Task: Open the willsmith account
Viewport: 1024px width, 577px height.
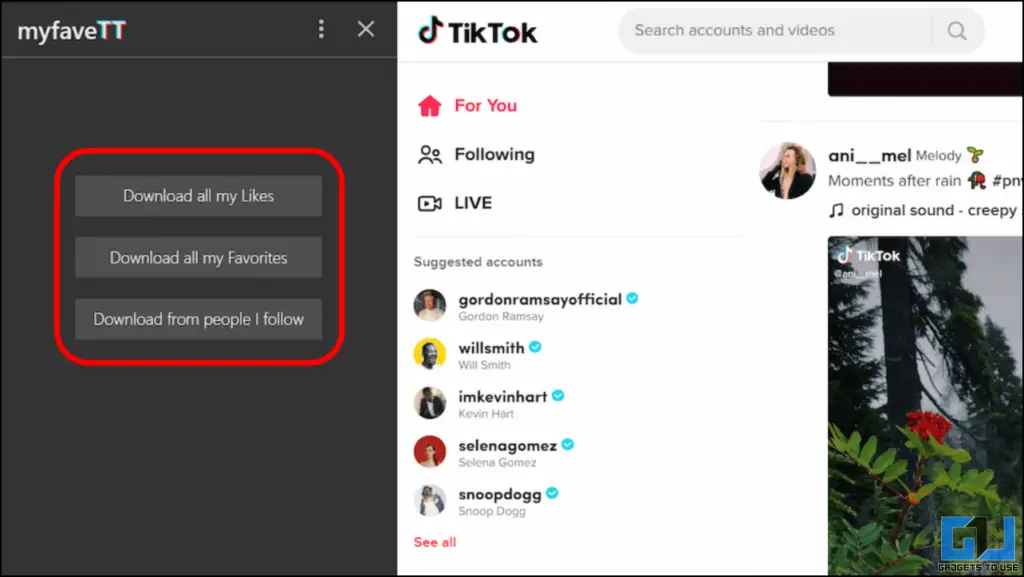Action: (x=491, y=348)
